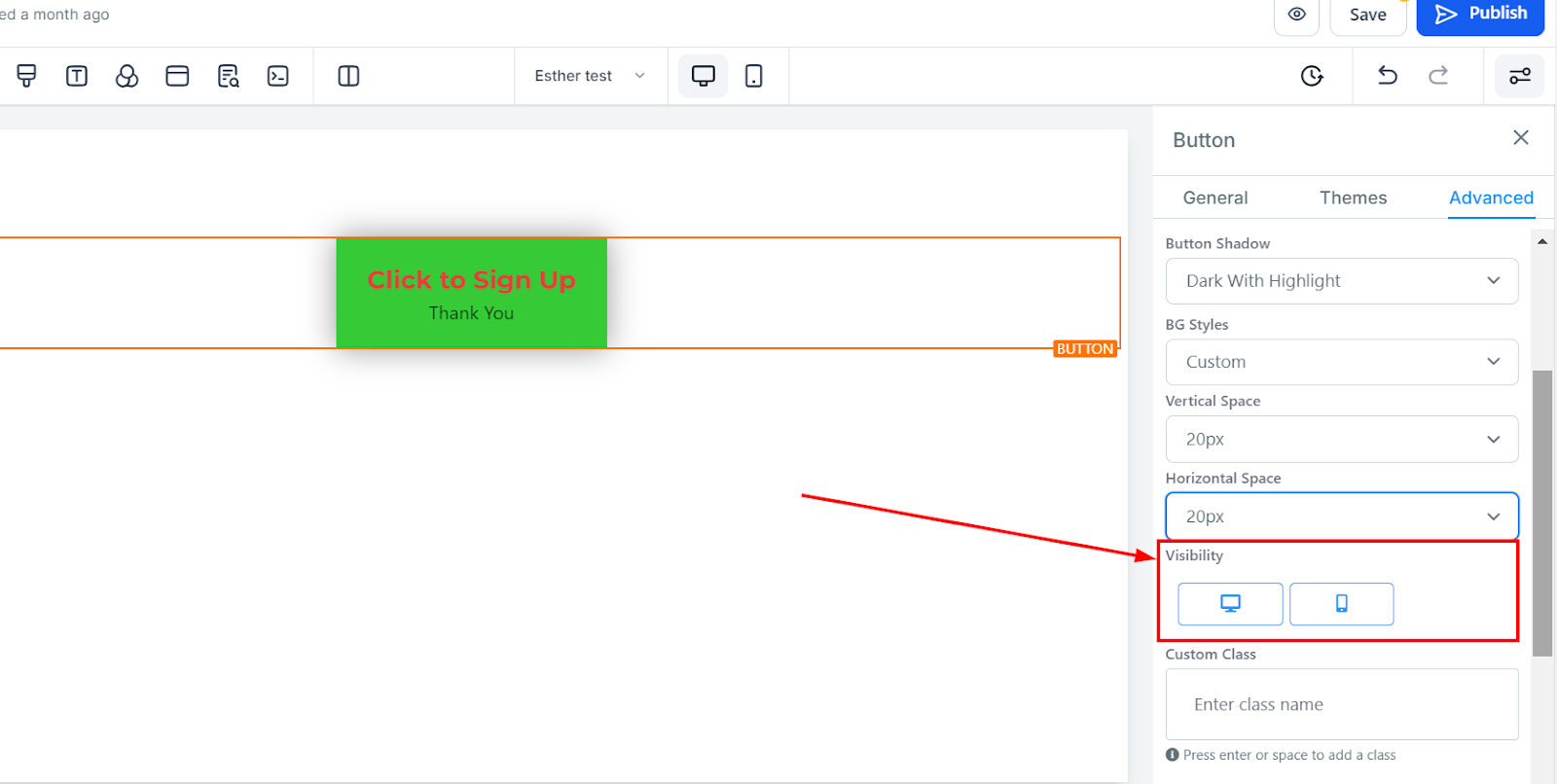Screen dimensions: 1557x784
Task: Open the Vertical Space dropdown
Action: click(1342, 439)
